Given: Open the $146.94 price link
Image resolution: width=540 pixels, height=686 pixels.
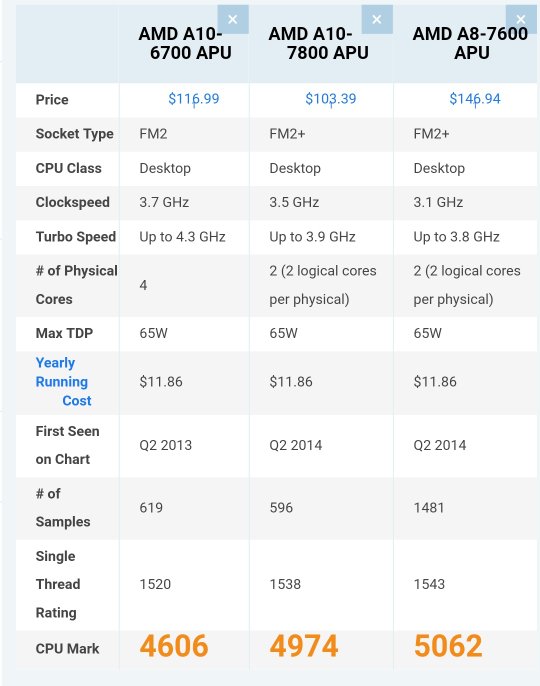Looking at the screenshot, I should point(475,99).
